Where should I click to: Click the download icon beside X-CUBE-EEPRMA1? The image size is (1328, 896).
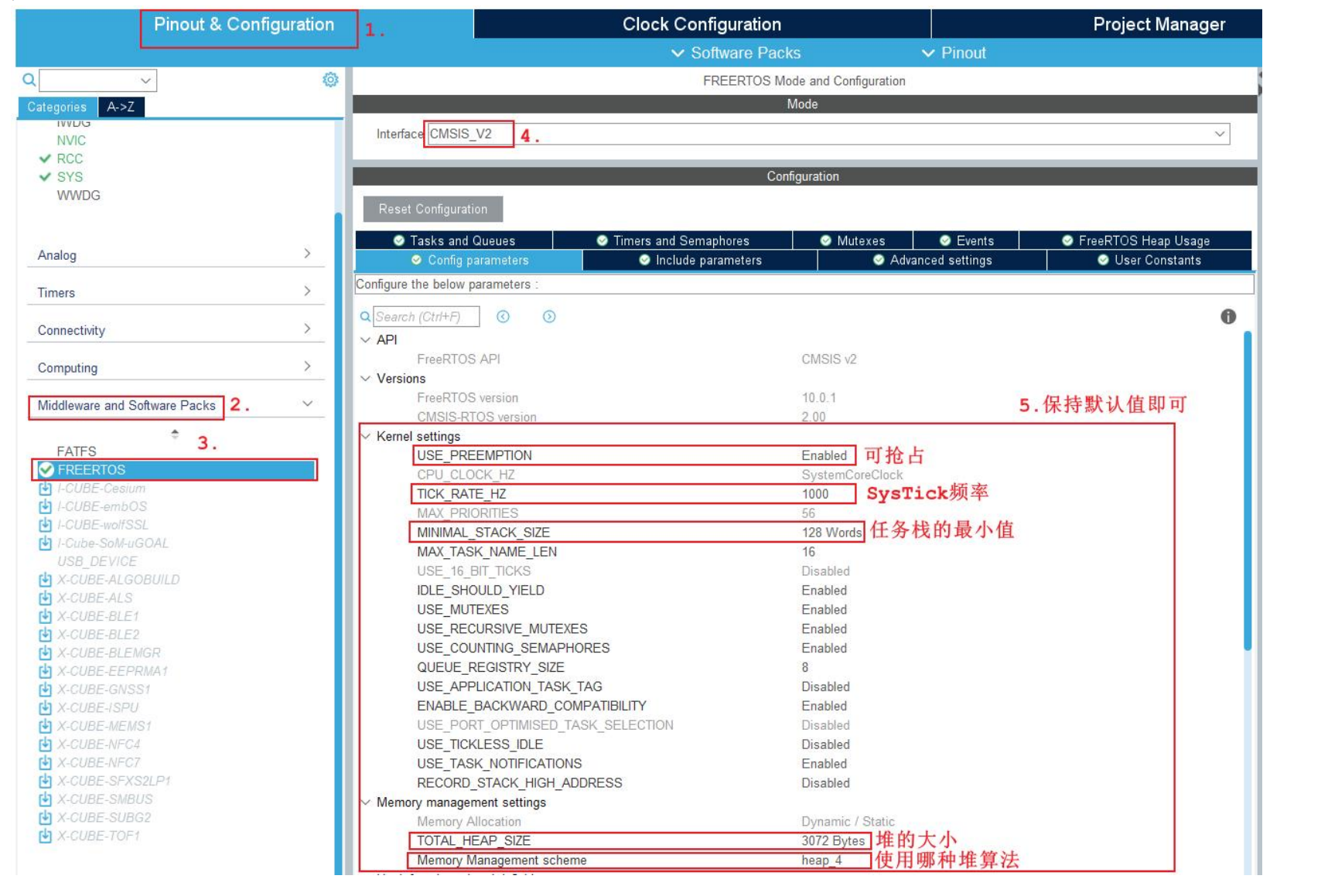(x=45, y=671)
